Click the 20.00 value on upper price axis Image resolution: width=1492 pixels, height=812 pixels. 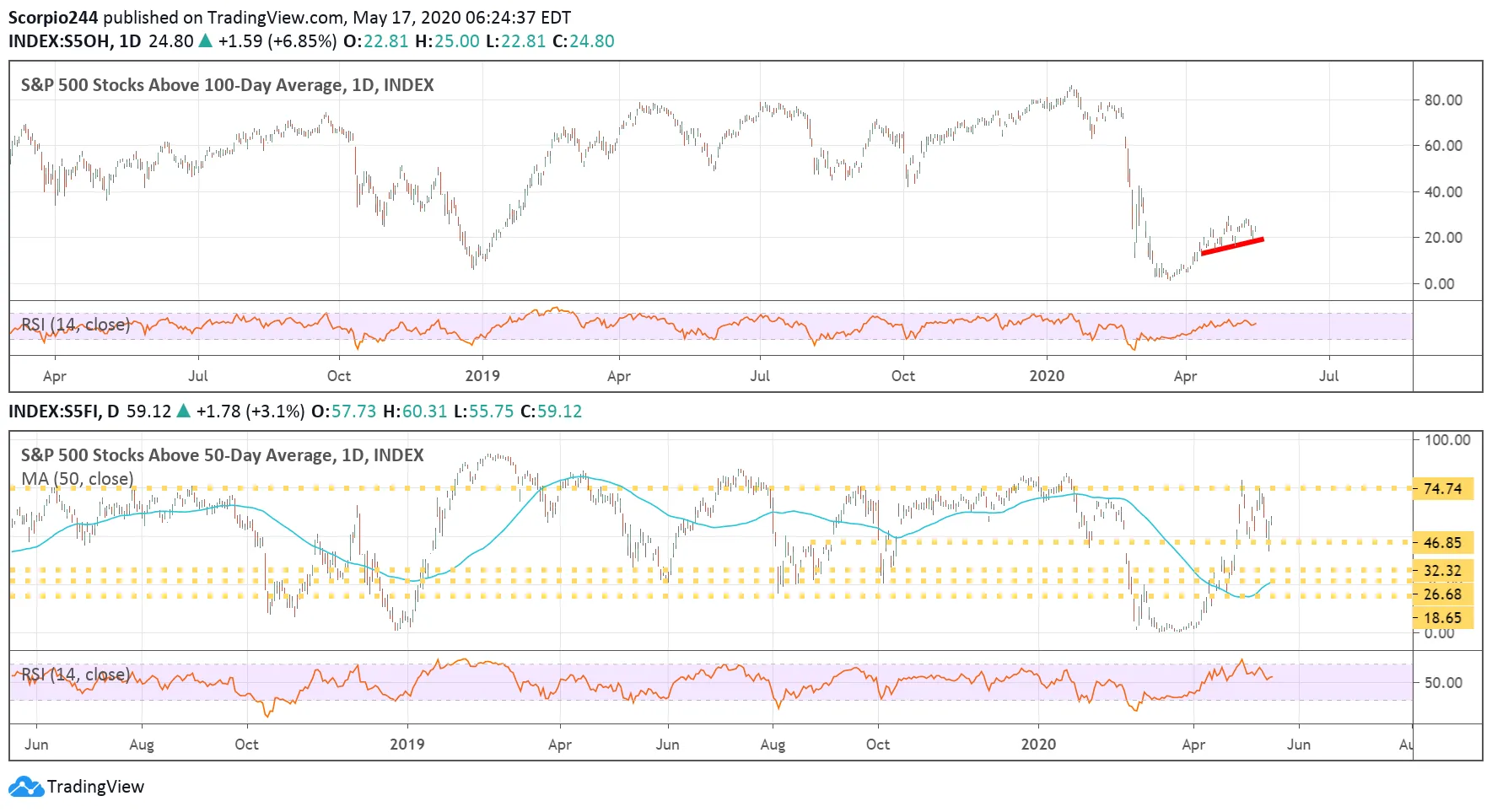[x=1443, y=238]
